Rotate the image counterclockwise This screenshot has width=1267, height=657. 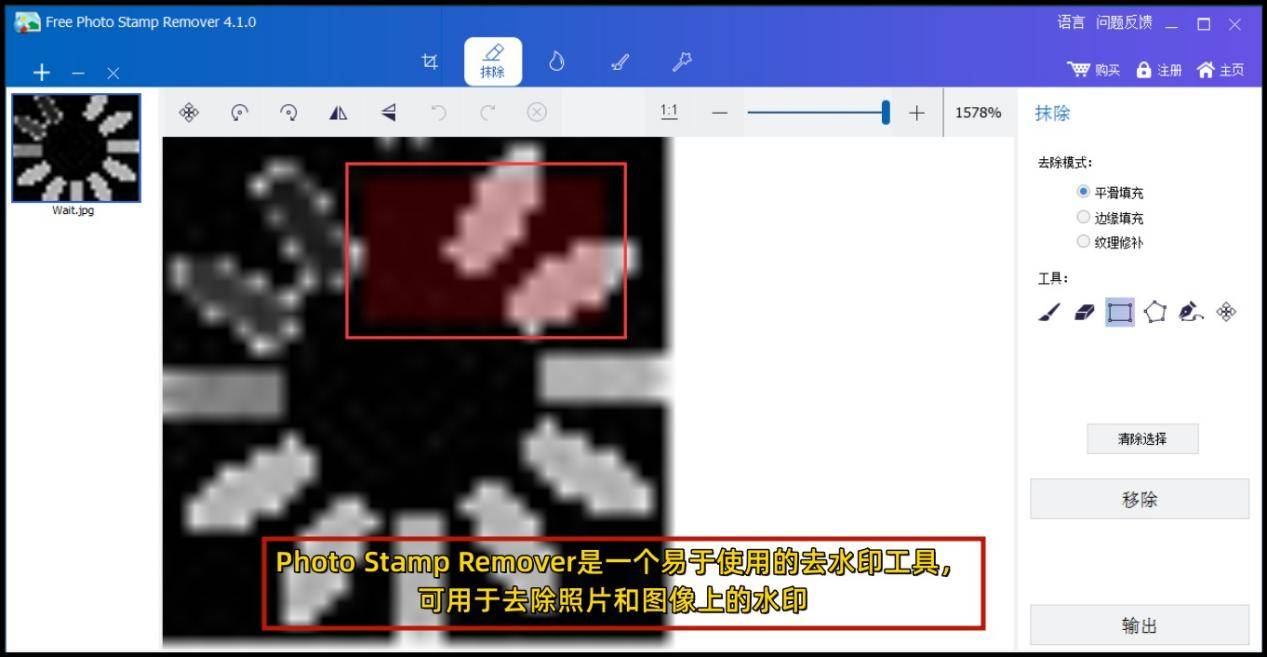(x=239, y=112)
